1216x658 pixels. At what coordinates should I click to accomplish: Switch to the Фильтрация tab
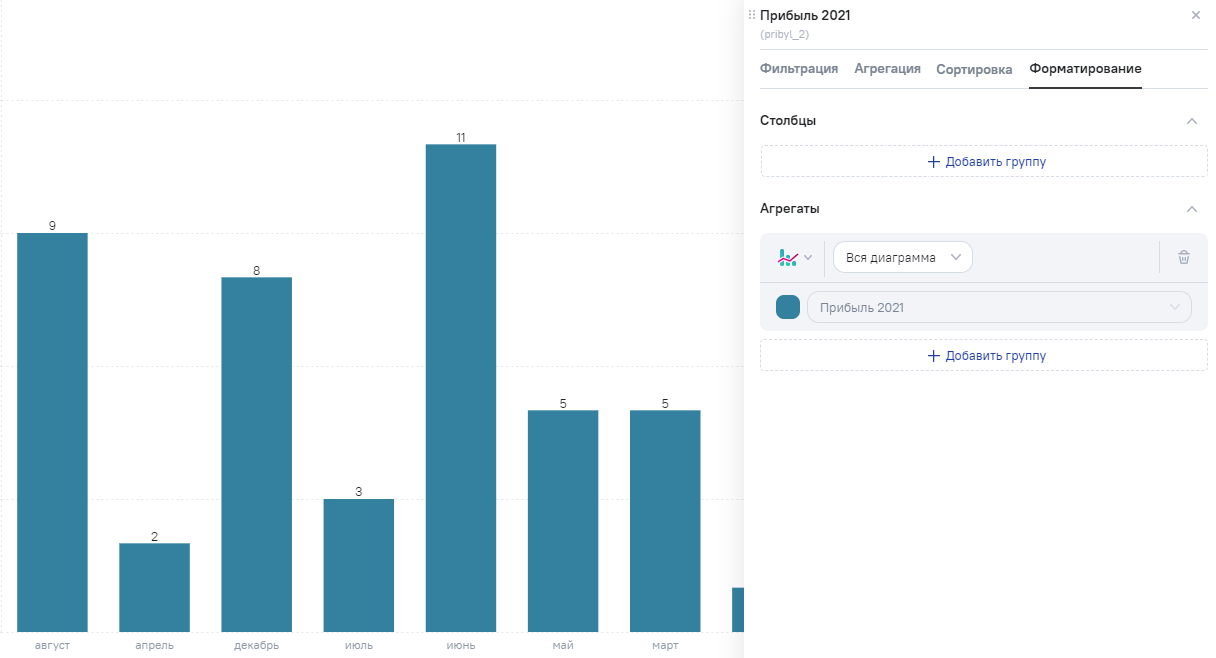[798, 69]
